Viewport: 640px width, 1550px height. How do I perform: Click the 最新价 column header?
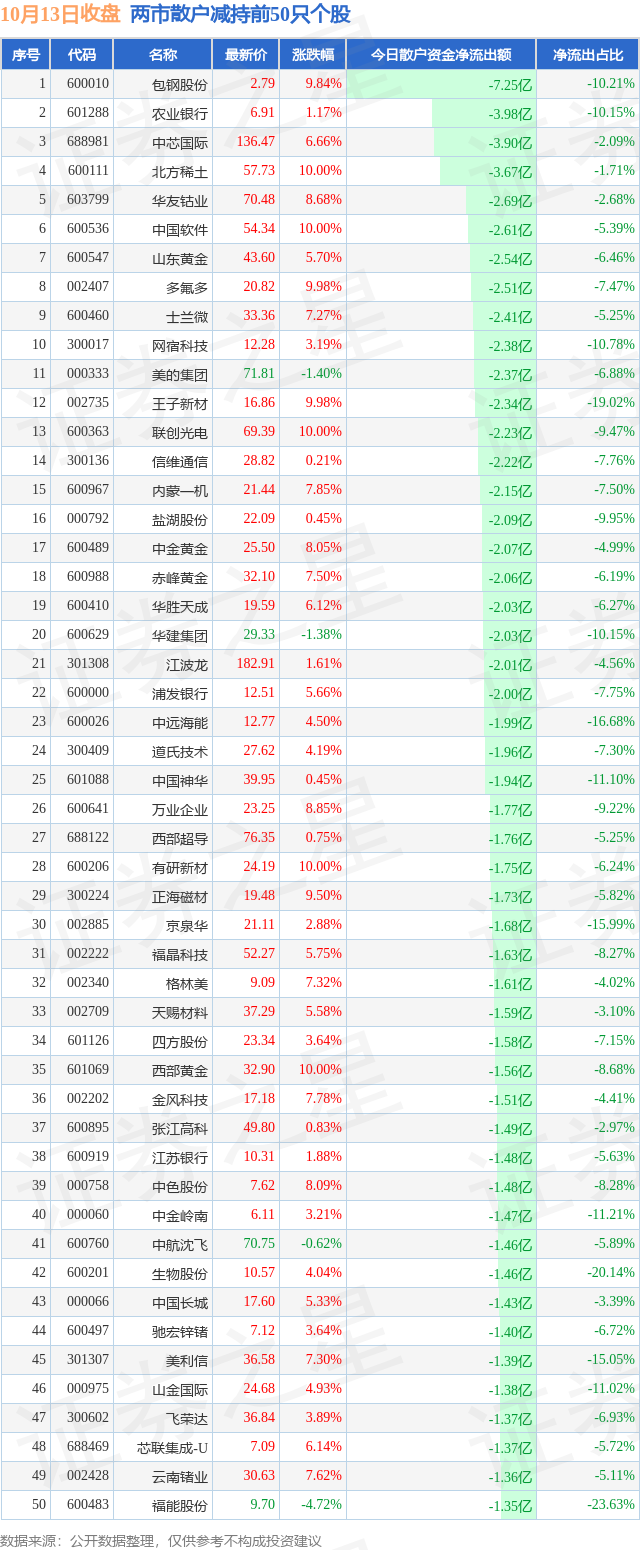tap(246, 55)
